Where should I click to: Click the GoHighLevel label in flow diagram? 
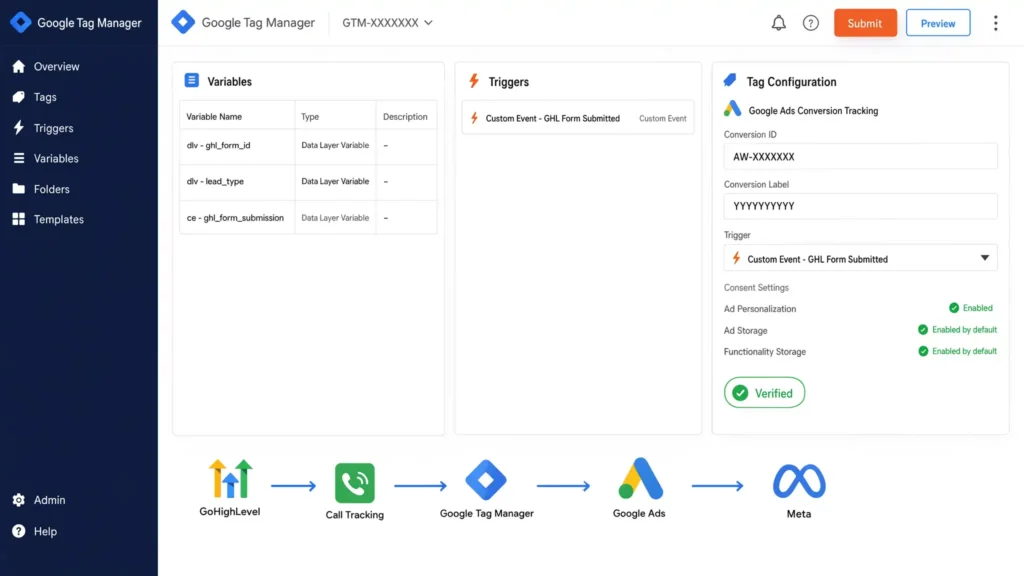230,511
